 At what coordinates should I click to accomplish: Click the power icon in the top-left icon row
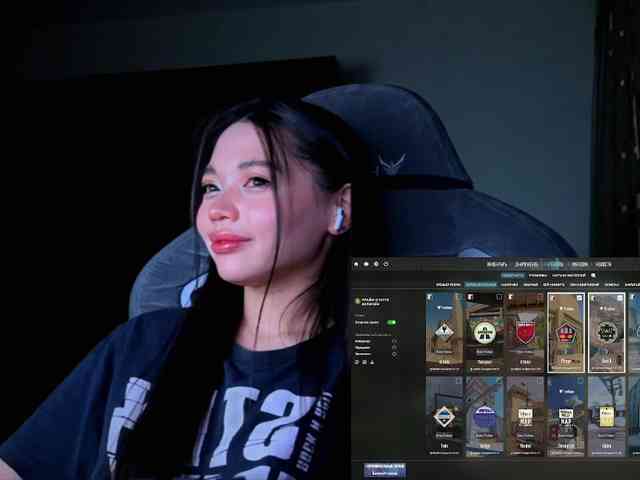point(386,264)
